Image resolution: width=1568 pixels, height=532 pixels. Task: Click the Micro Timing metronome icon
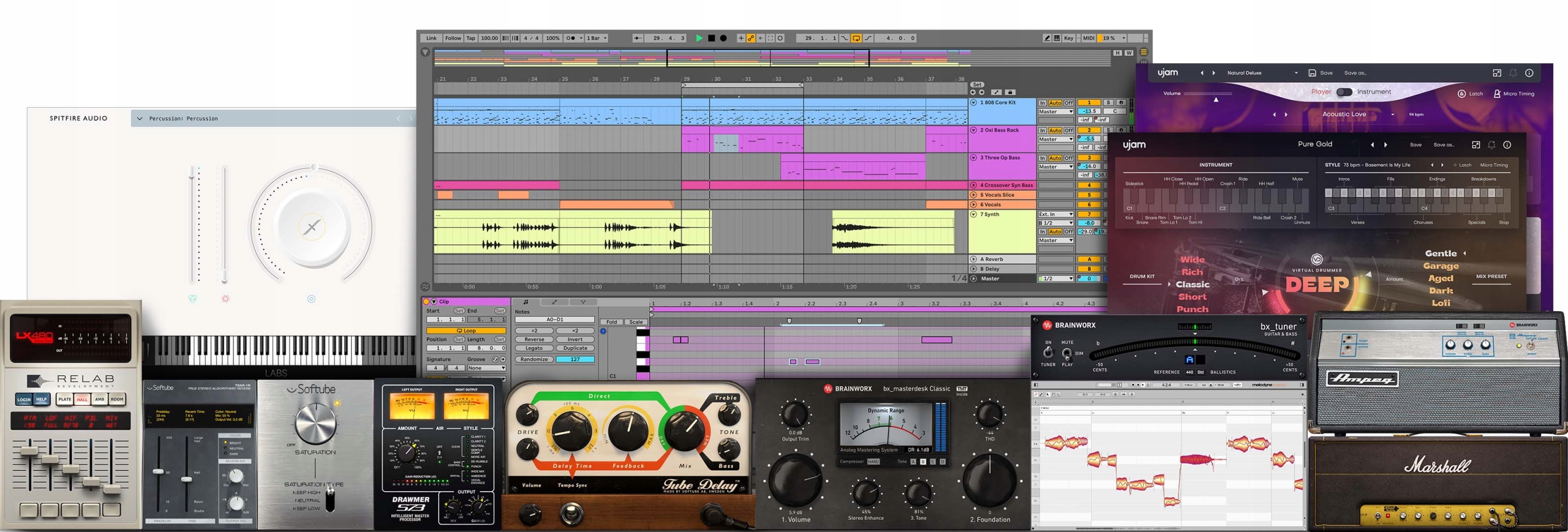click(x=1497, y=94)
